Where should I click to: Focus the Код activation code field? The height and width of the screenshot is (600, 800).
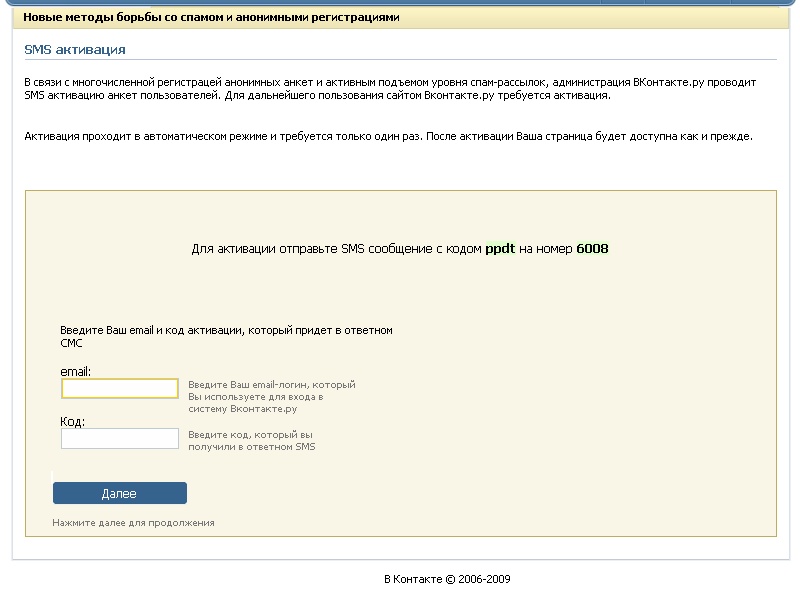(120, 438)
